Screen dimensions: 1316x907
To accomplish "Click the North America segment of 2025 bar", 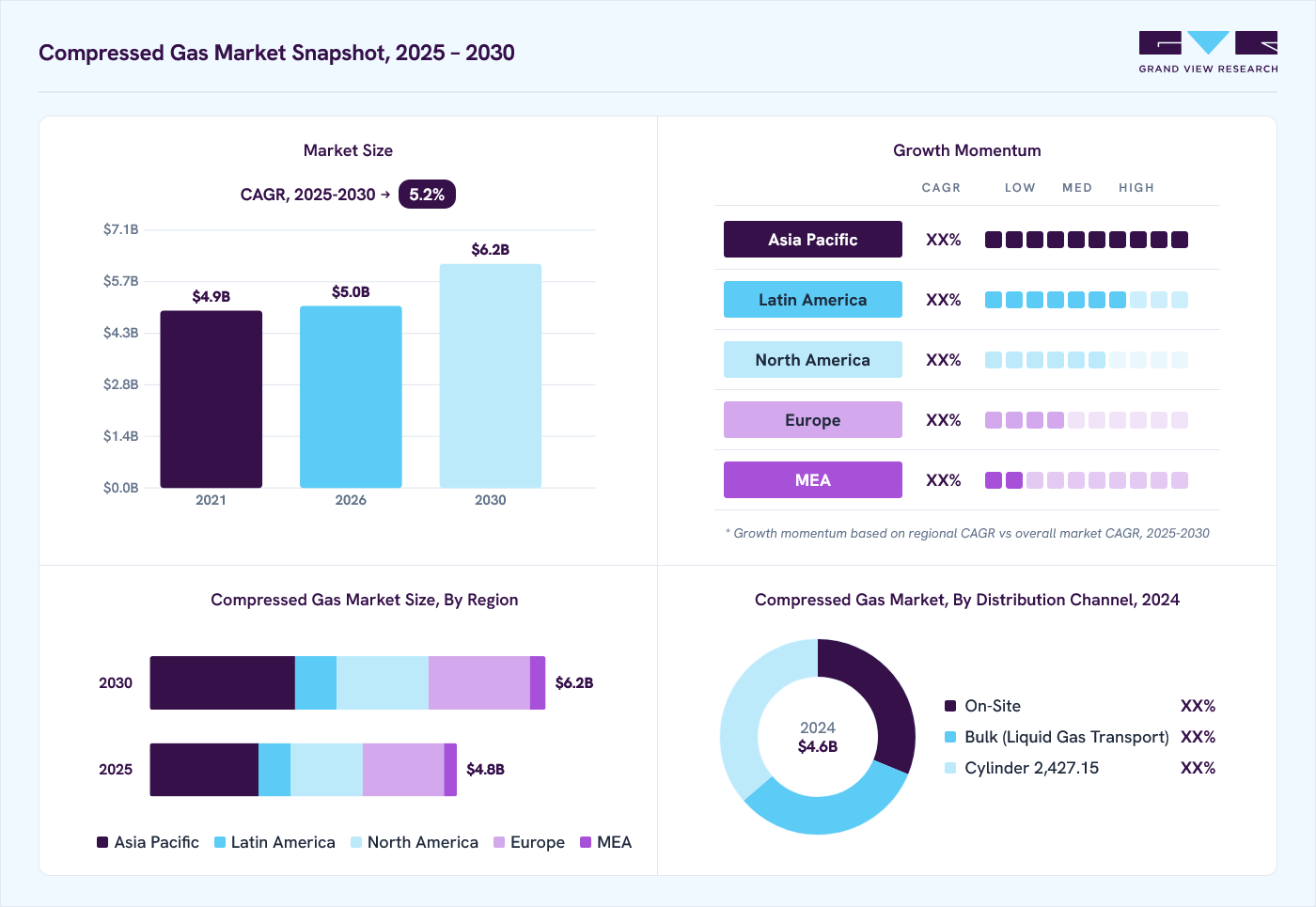I will (x=326, y=770).
